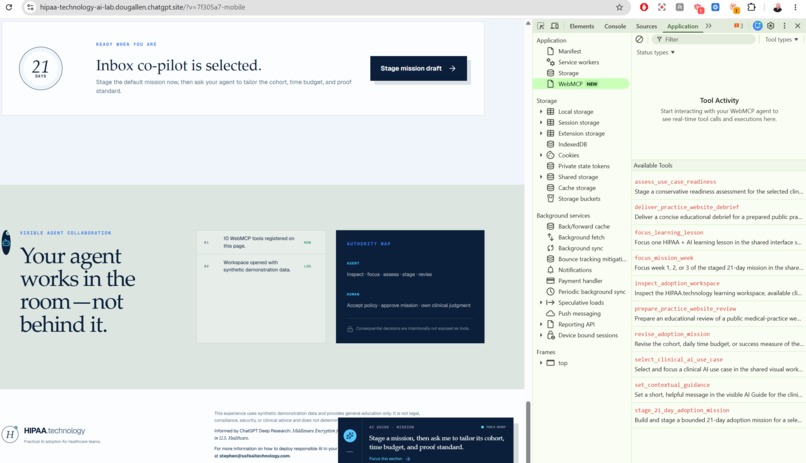Switch to the Sources tab
This screenshot has width=806, height=463.
[646, 26]
